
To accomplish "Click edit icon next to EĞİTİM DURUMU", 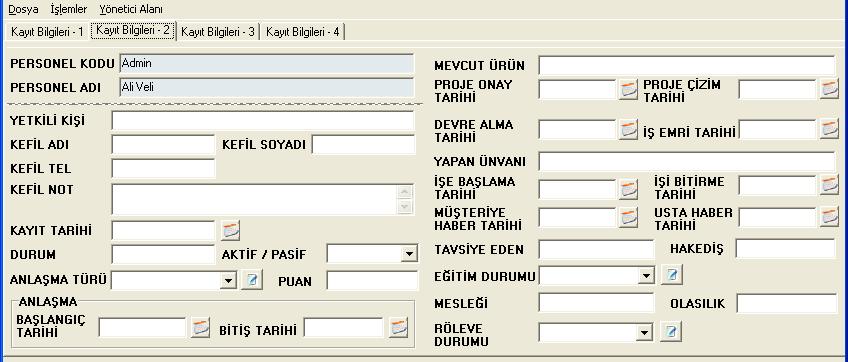I will pos(671,275).
